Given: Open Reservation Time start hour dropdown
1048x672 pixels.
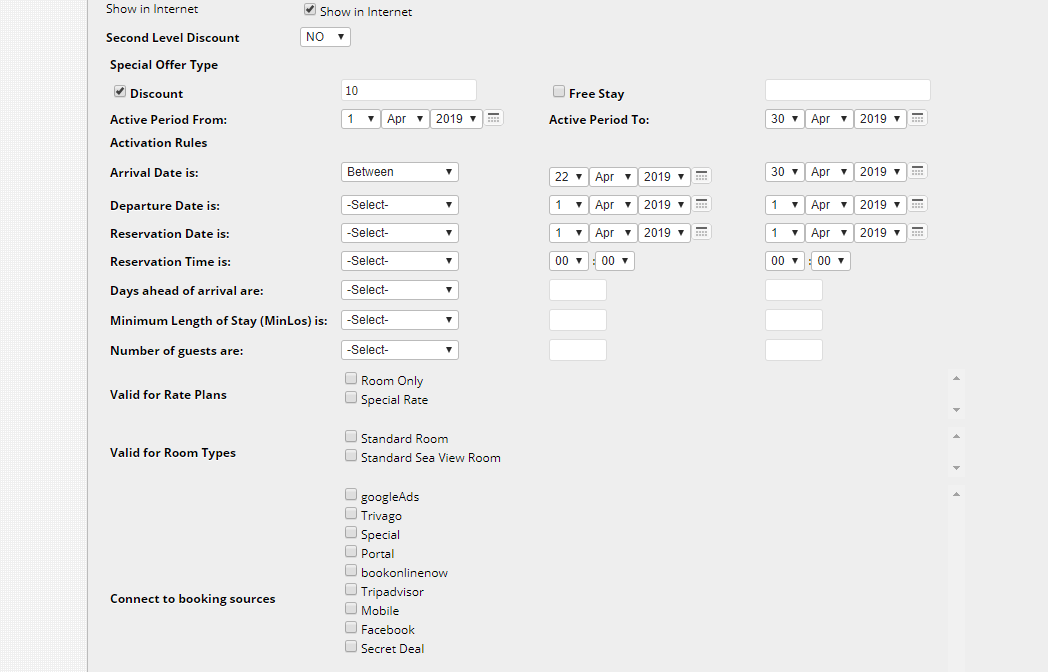Looking at the screenshot, I should tap(568, 261).
